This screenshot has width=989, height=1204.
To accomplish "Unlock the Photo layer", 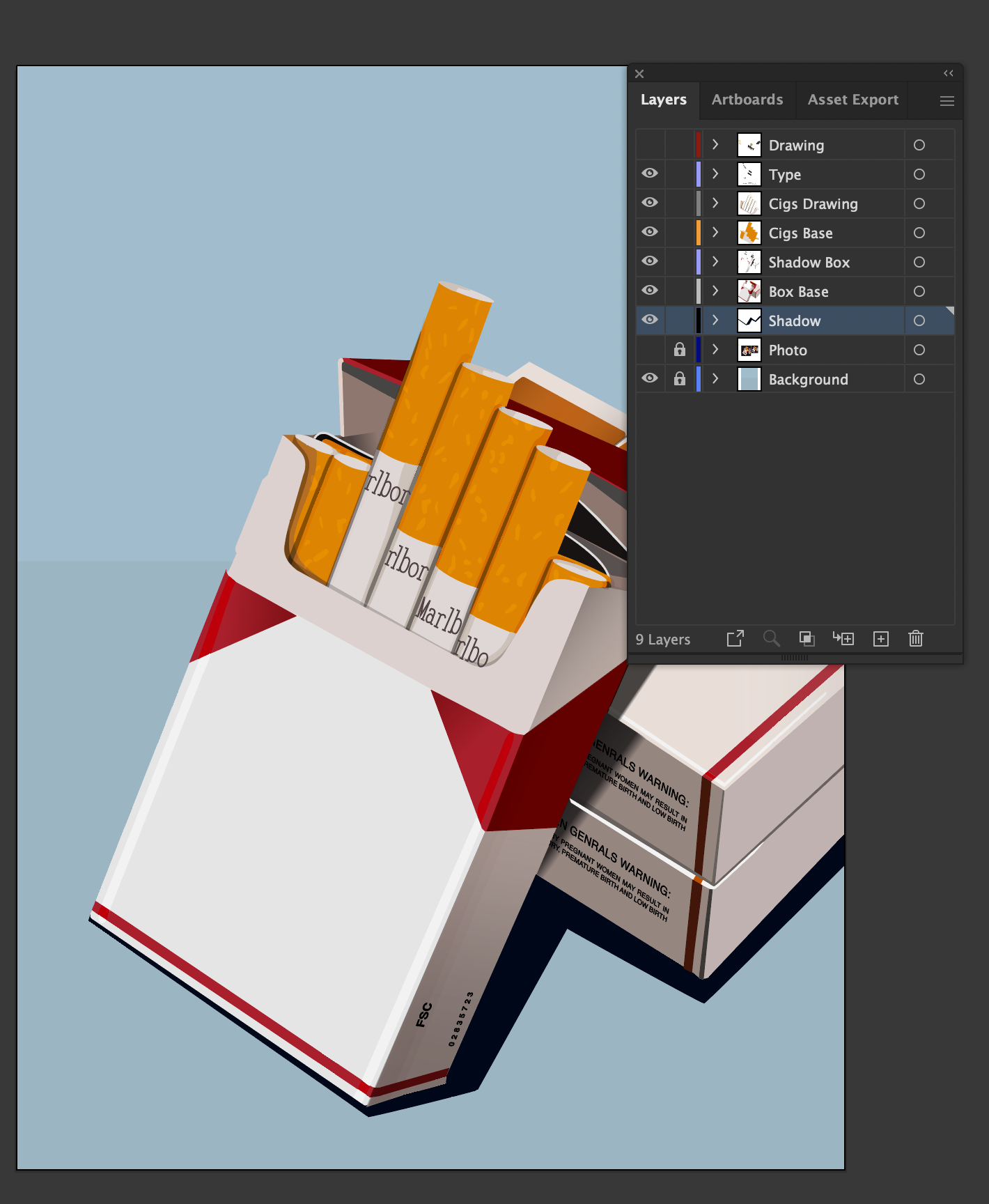I will point(680,350).
